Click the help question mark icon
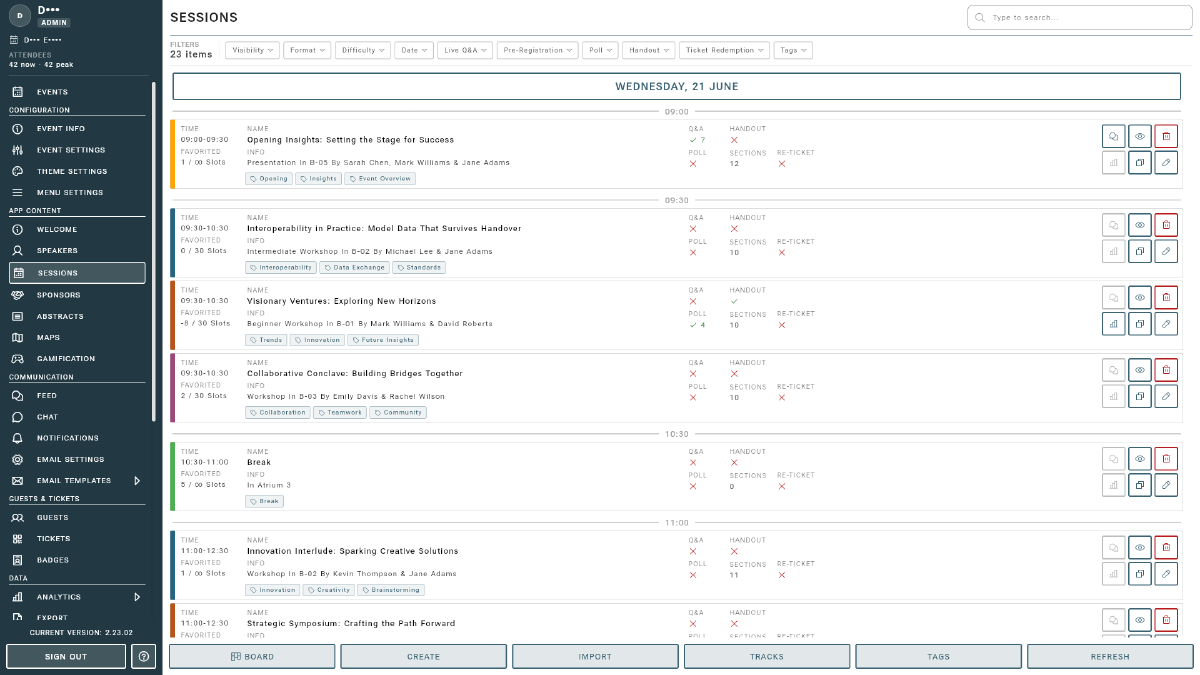Viewport: 1200px width, 675px height. pyautogui.click(x=144, y=657)
